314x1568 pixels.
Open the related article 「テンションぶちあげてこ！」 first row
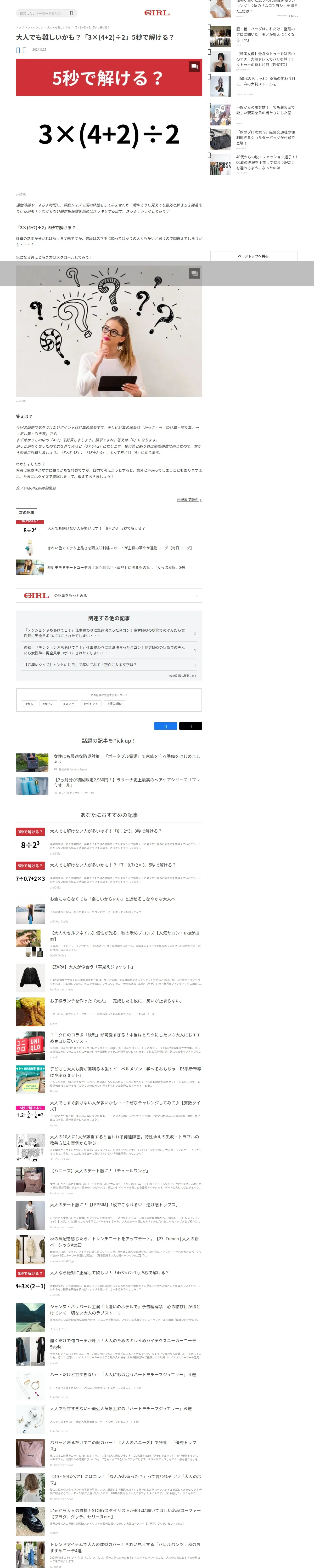(x=109, y=633)
